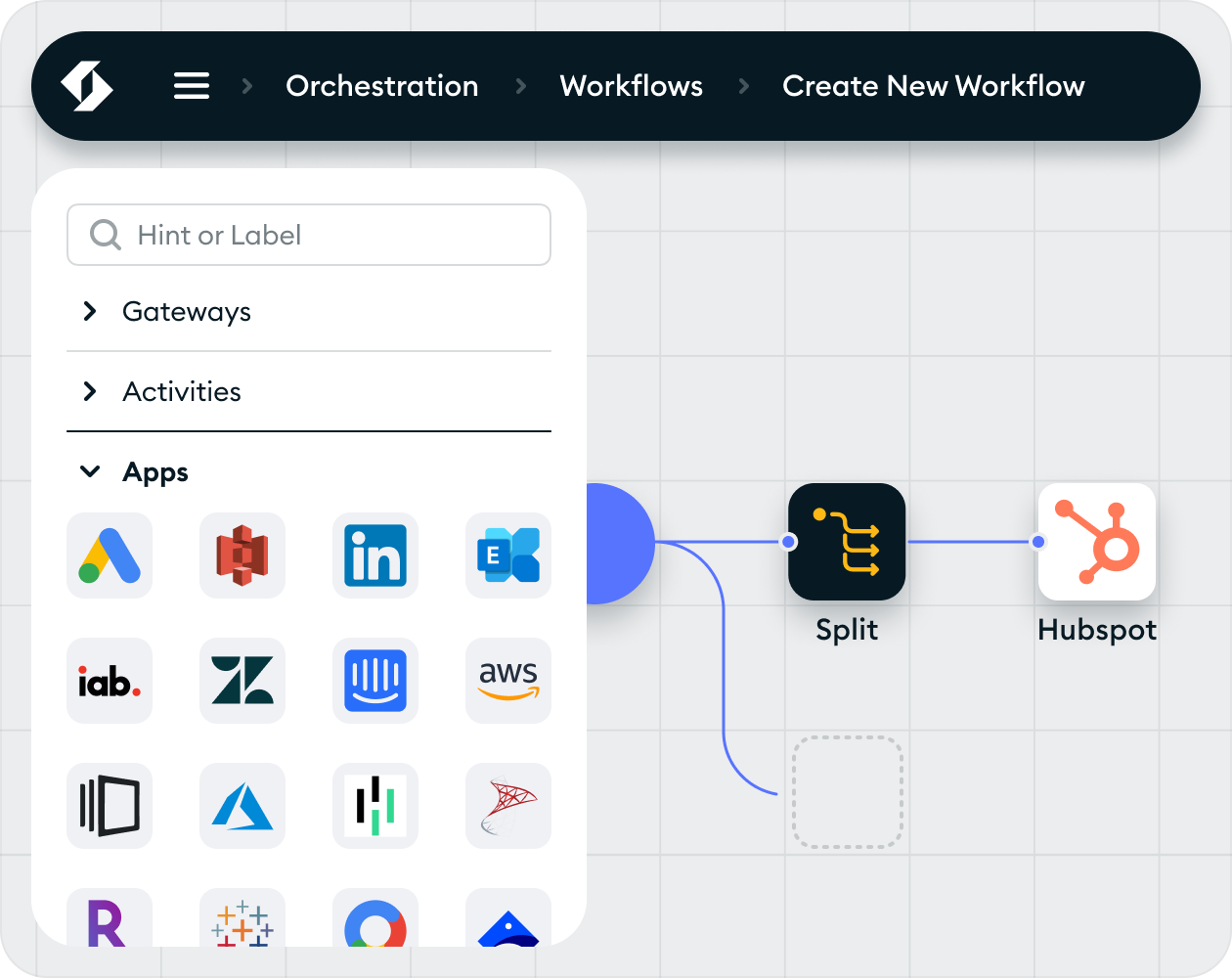Image resolution: width=1232 pixels, height=978 pixels.
Task: Click the breadcrumb arrow before Workflows
Action: [521, 86]
